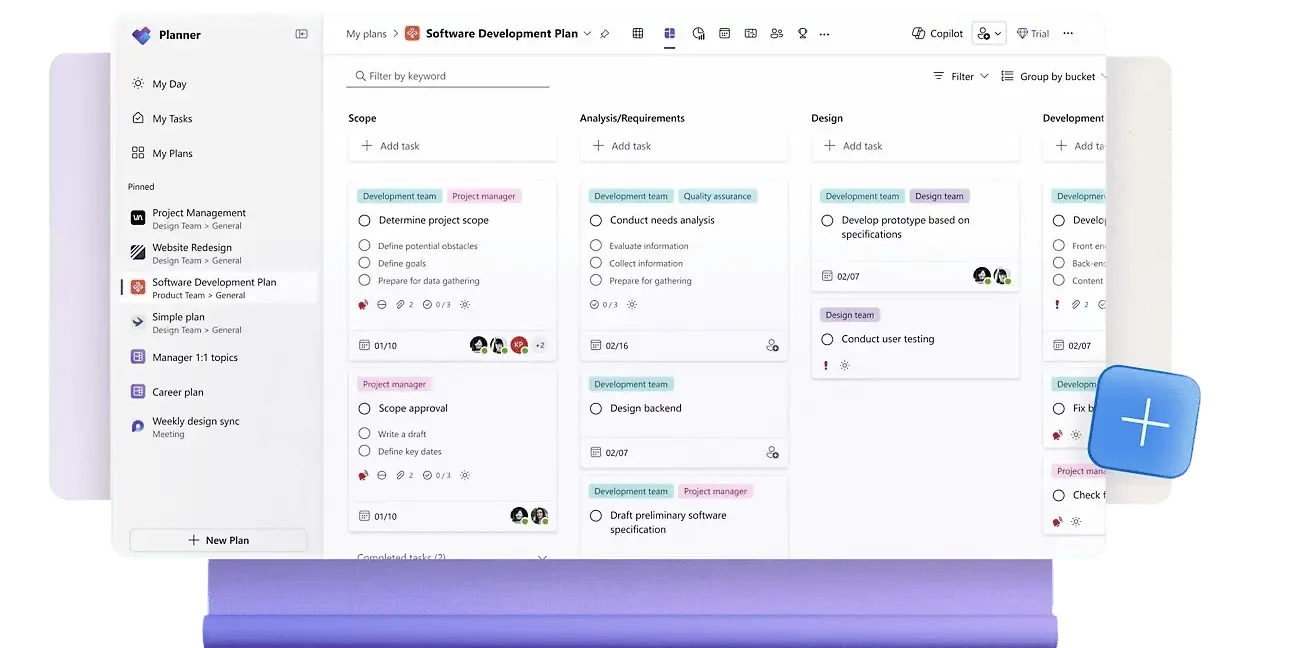Open the Schedule calendar view icon
The width and height of the screenshot is (1292, 648).
click(725, 33)
